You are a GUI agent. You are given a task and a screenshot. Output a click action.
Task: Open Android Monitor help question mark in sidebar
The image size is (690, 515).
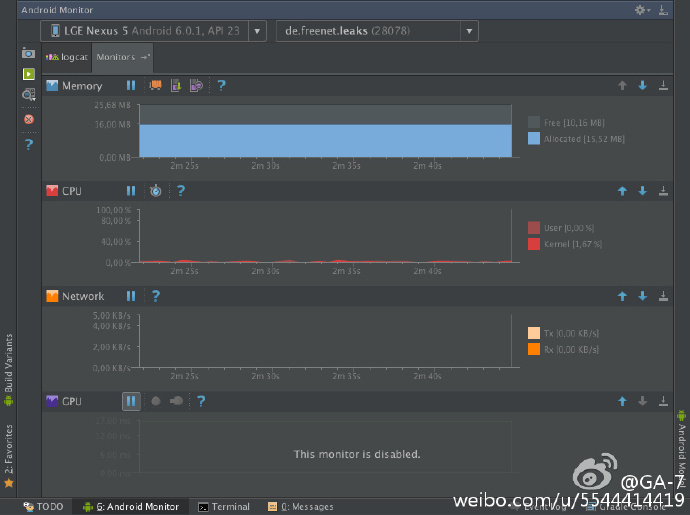coord(29,144)
